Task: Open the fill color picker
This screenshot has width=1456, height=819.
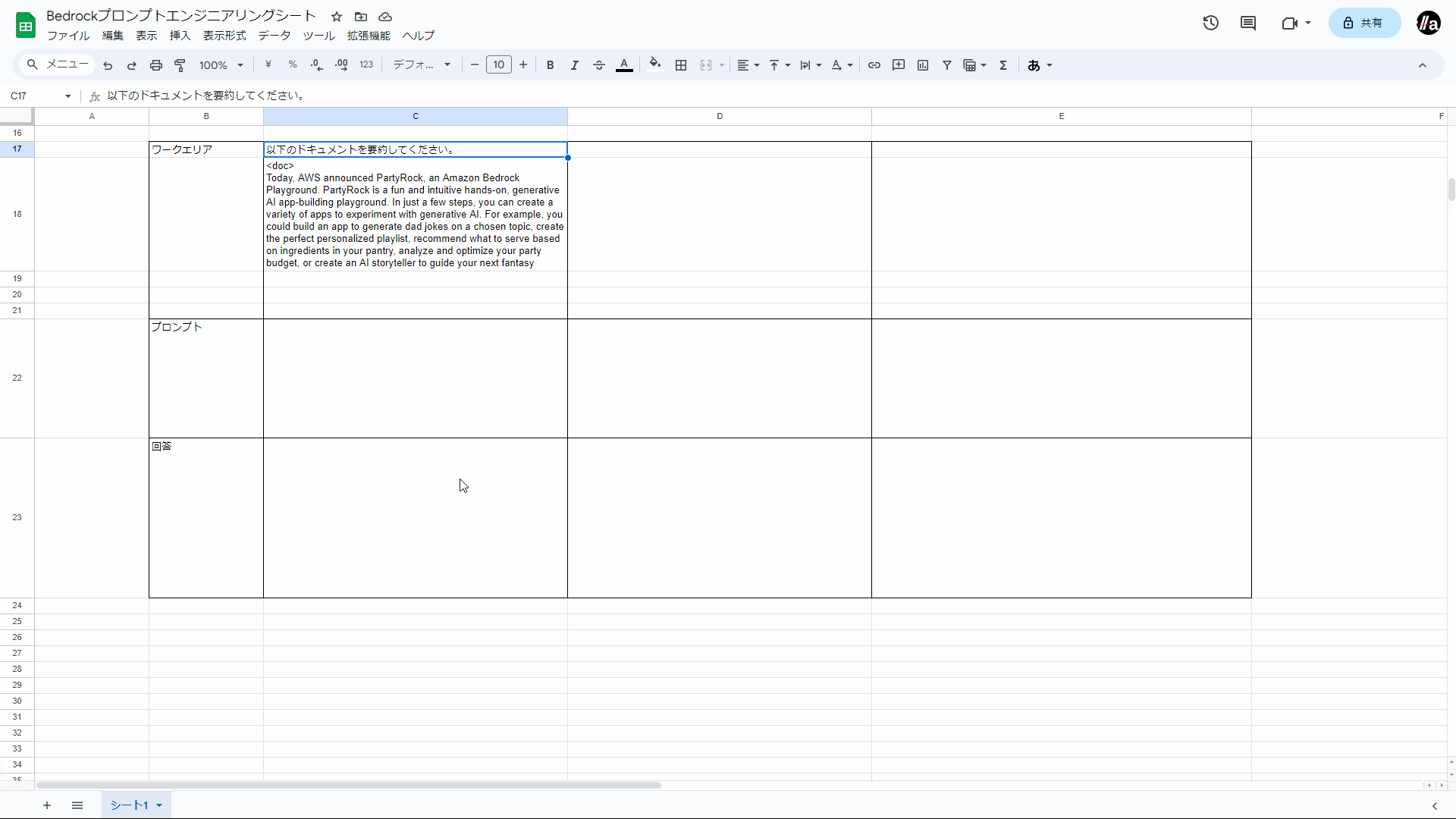Action: click(655, 65)
